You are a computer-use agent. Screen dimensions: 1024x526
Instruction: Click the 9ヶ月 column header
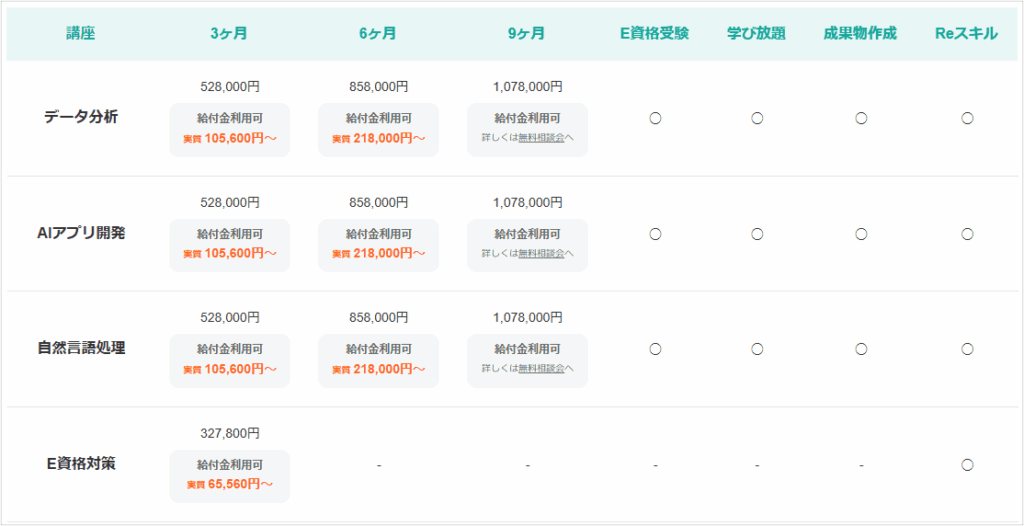click(527, 34)
